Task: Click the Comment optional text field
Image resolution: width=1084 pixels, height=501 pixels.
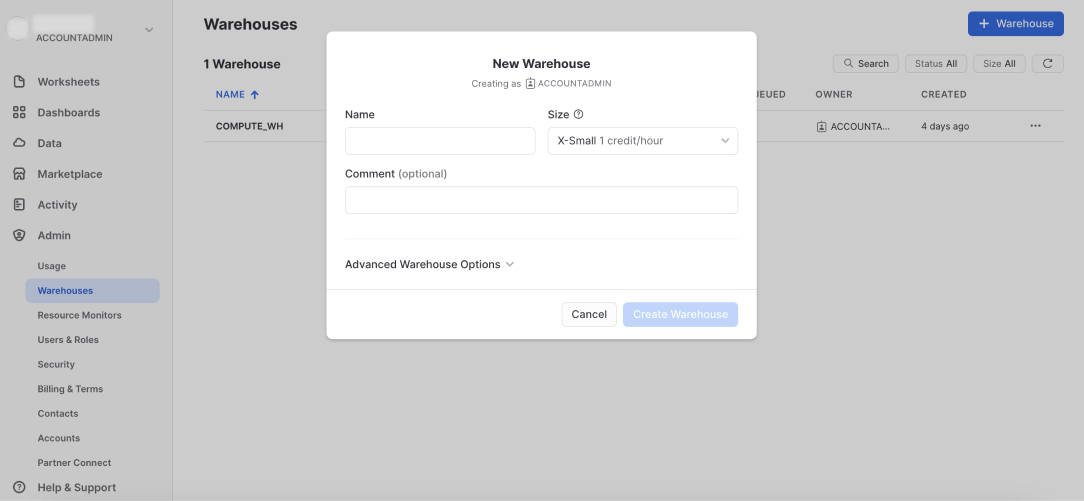Action: click(x=541, y=200)
